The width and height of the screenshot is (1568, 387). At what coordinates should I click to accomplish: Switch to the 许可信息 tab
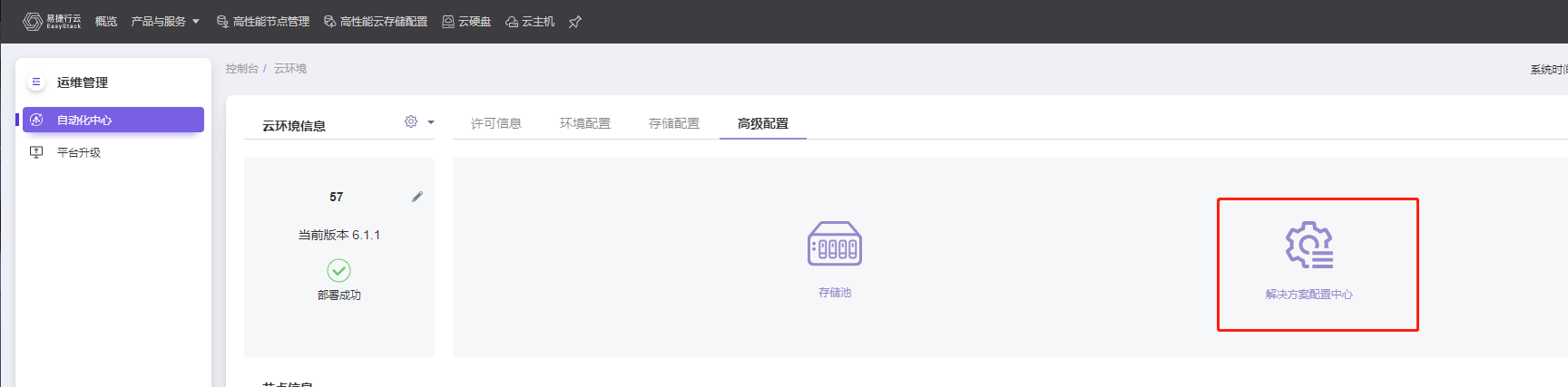[495, 123]
